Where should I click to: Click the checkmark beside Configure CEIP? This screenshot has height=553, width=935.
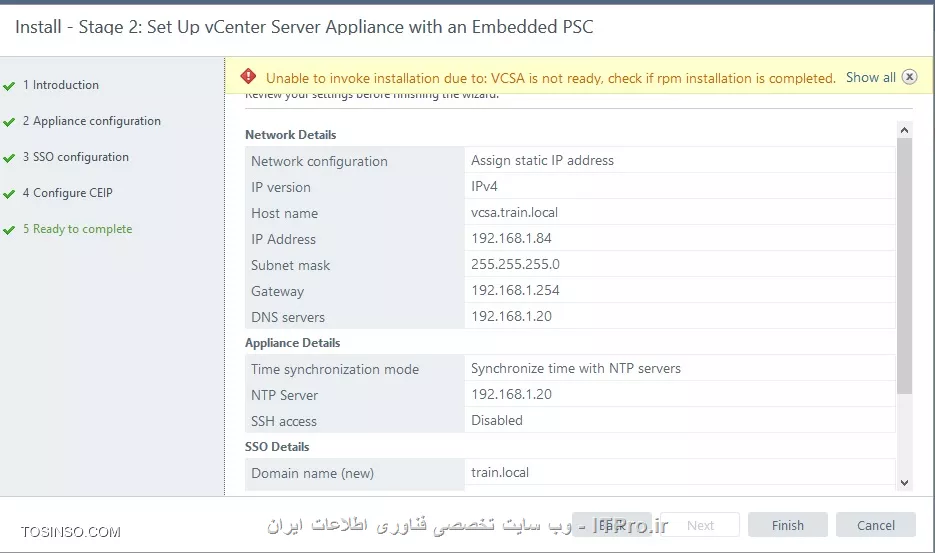(x=9, y=194)
